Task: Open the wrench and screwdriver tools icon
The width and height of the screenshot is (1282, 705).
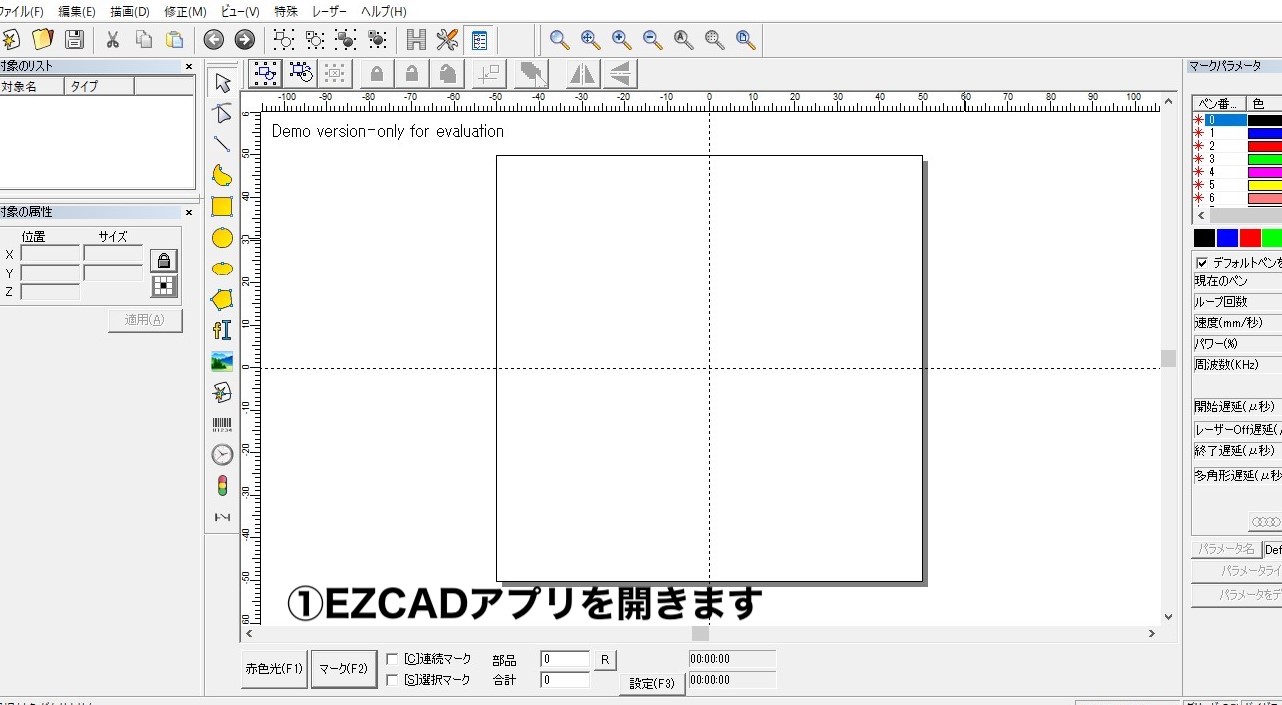Action: point(448,40)
